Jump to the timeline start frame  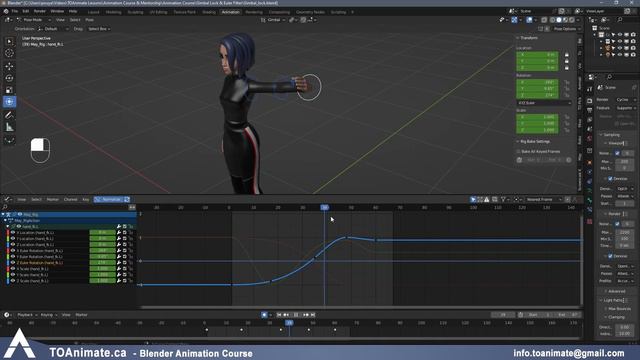279,315
